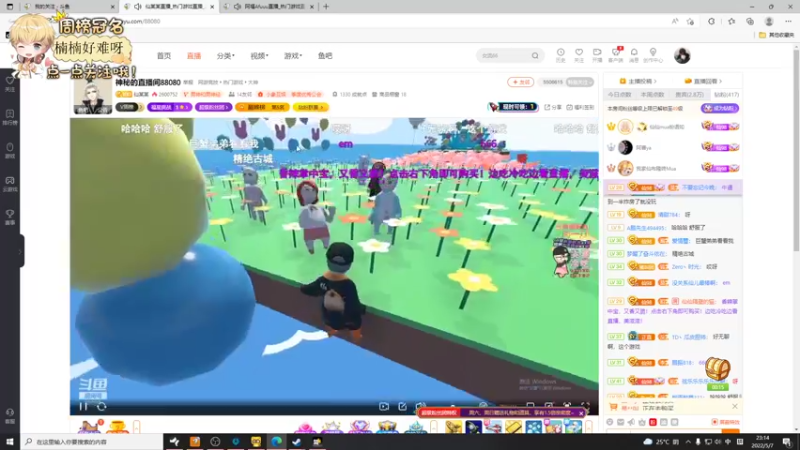This screenshot has height=450, width=800.
Task: Click 分享 share link
Action: click(x=554, y=107)
